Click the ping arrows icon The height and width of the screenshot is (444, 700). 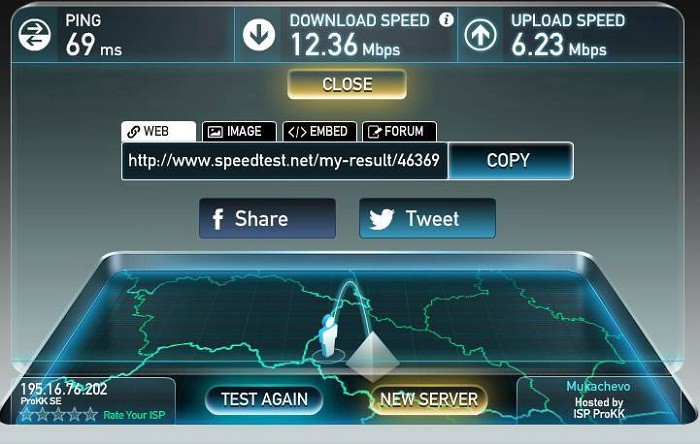point(34,35)
